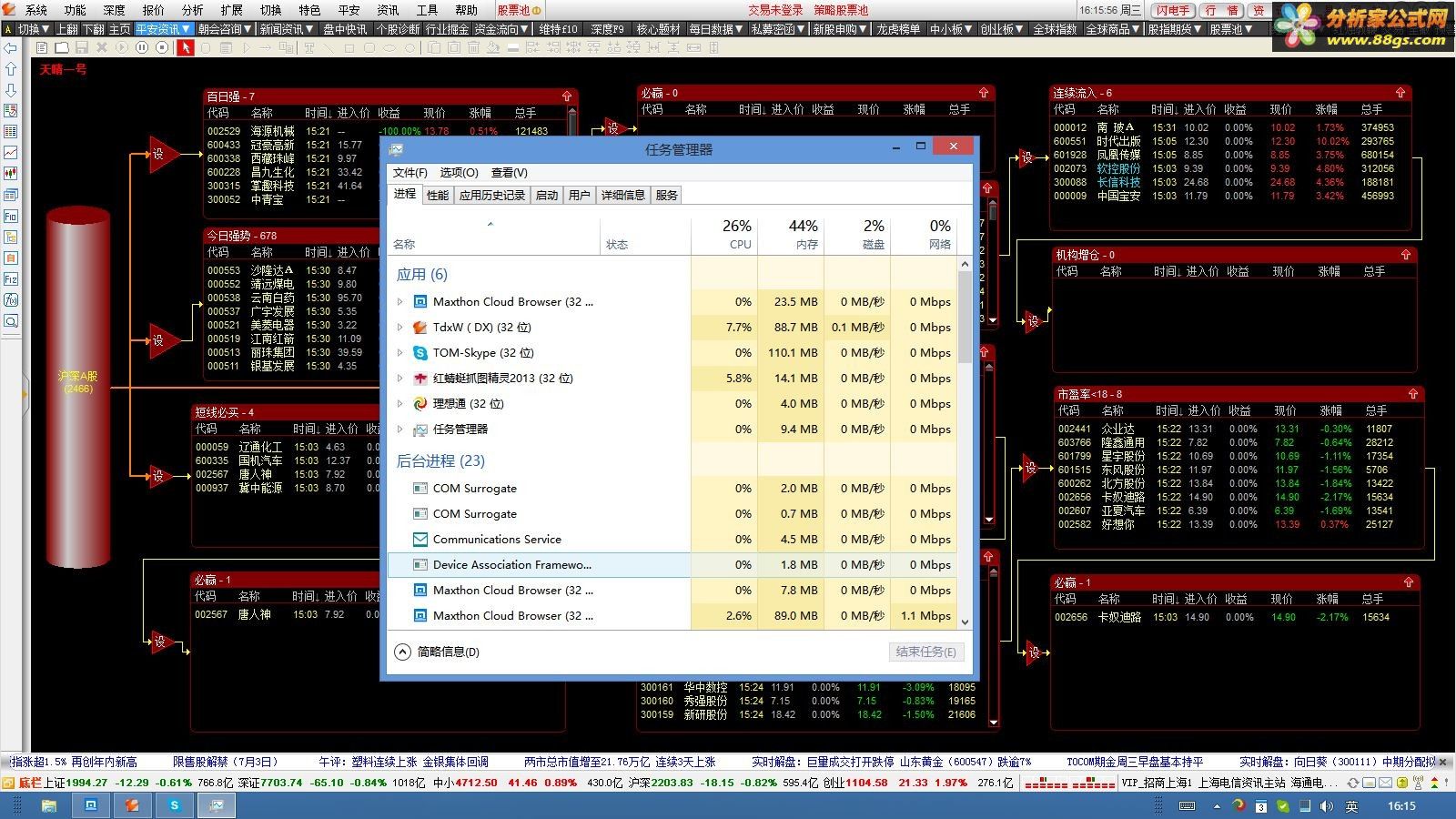This screenshot has width=1456, height=819.
Task: Expand 红蜻蜓抓图精灵2013 process row
Action: [399, 378]
